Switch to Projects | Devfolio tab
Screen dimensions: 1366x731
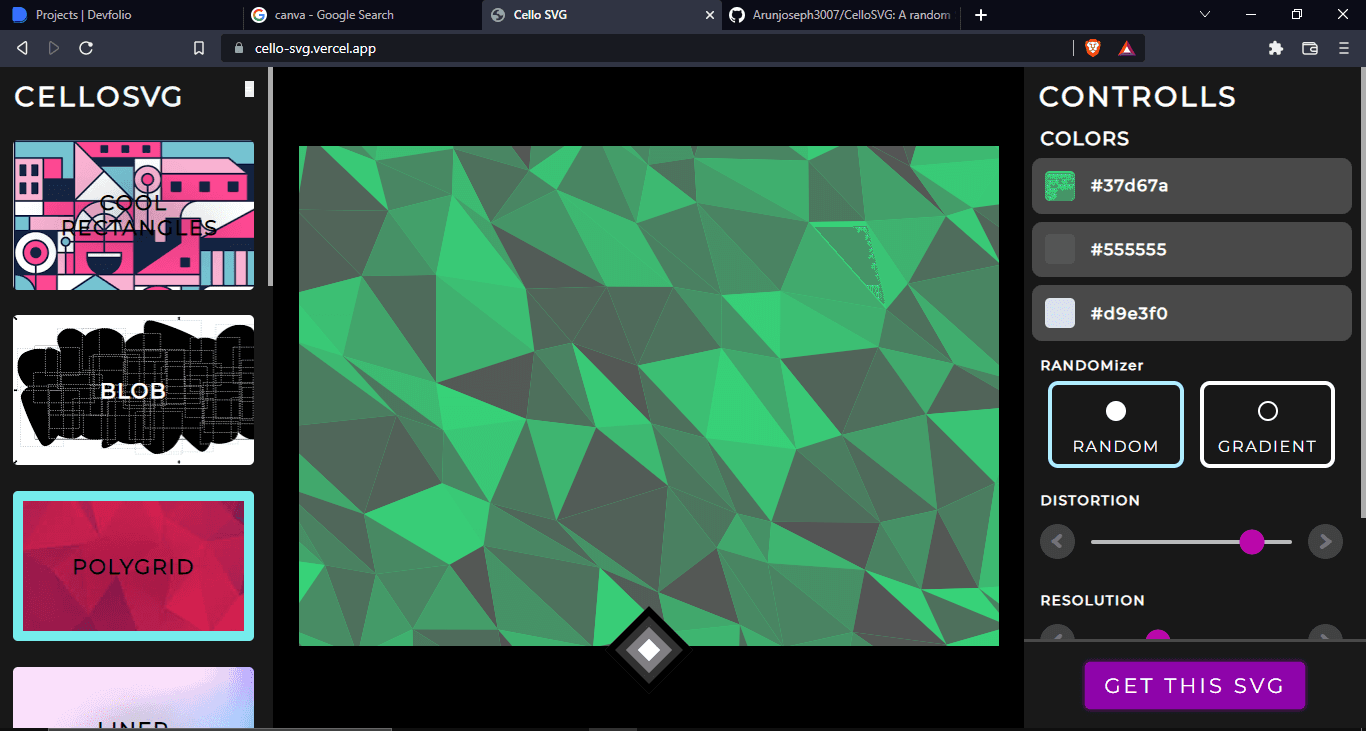click(x=120, y=15)
